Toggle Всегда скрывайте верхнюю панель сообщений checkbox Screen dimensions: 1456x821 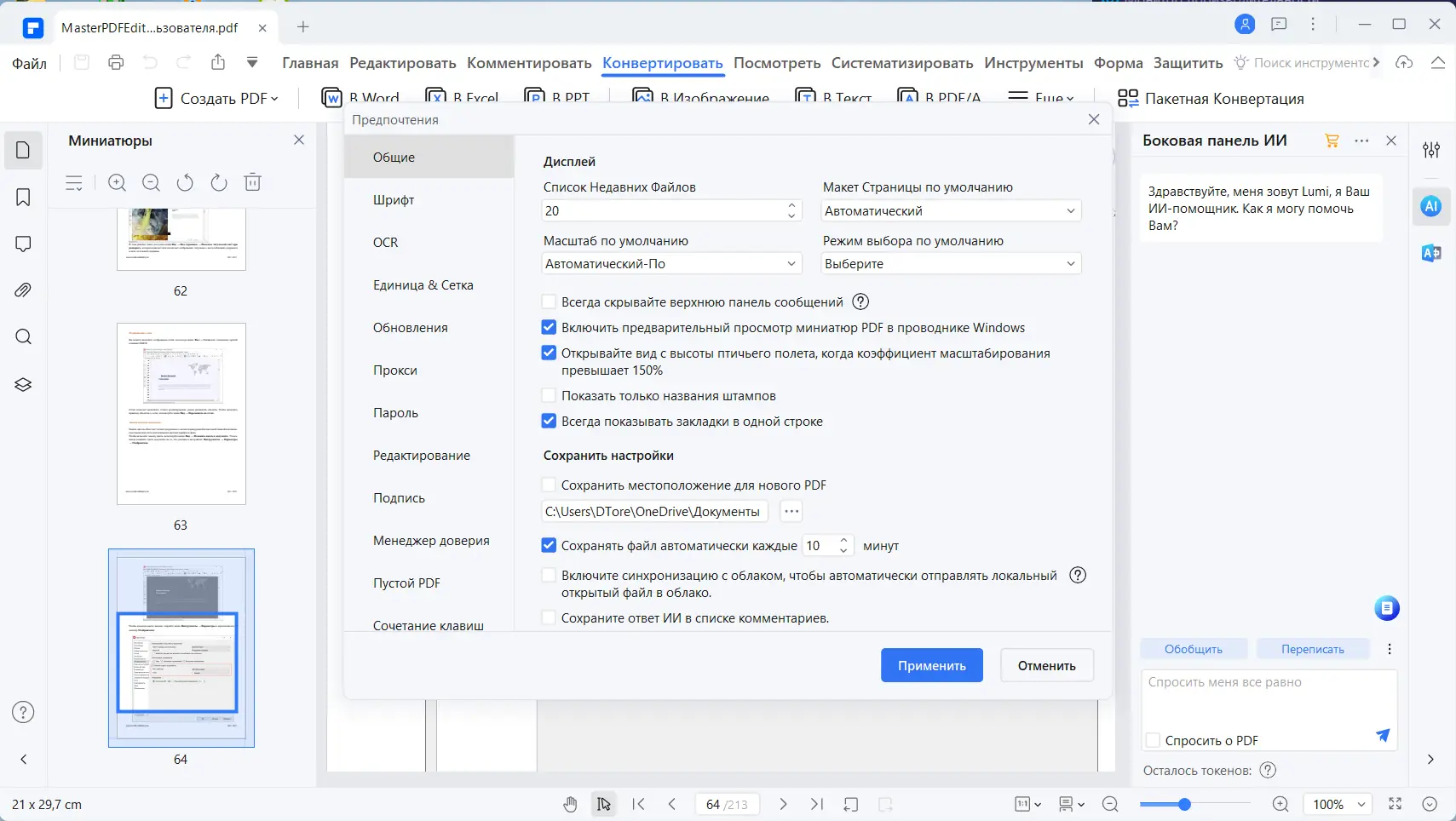pyautogui.click(x=549, y=301)
